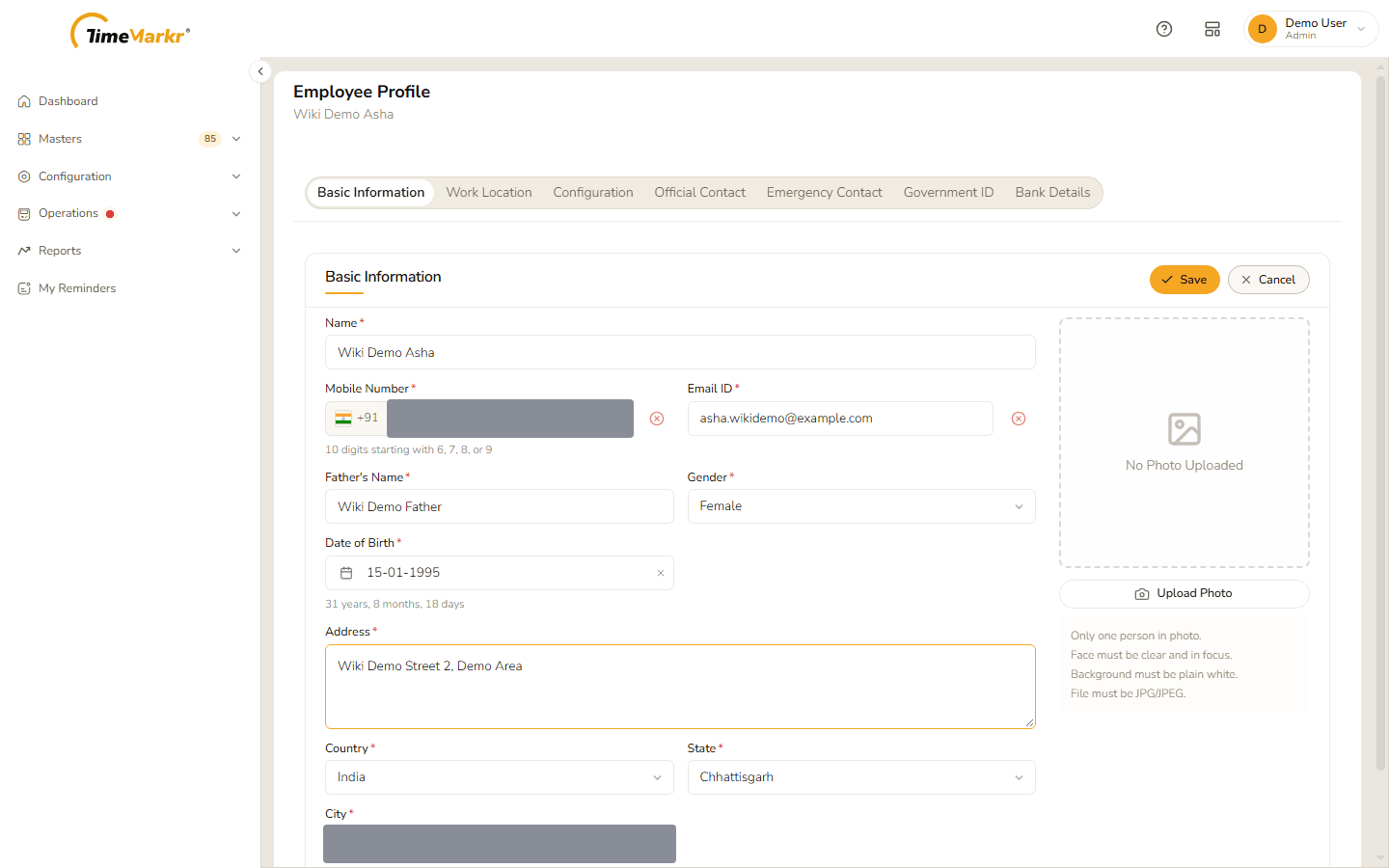Screen dimensions: 1389x868
Task: Open the Gender dropdown showing Female
Action: click(861, 506)
